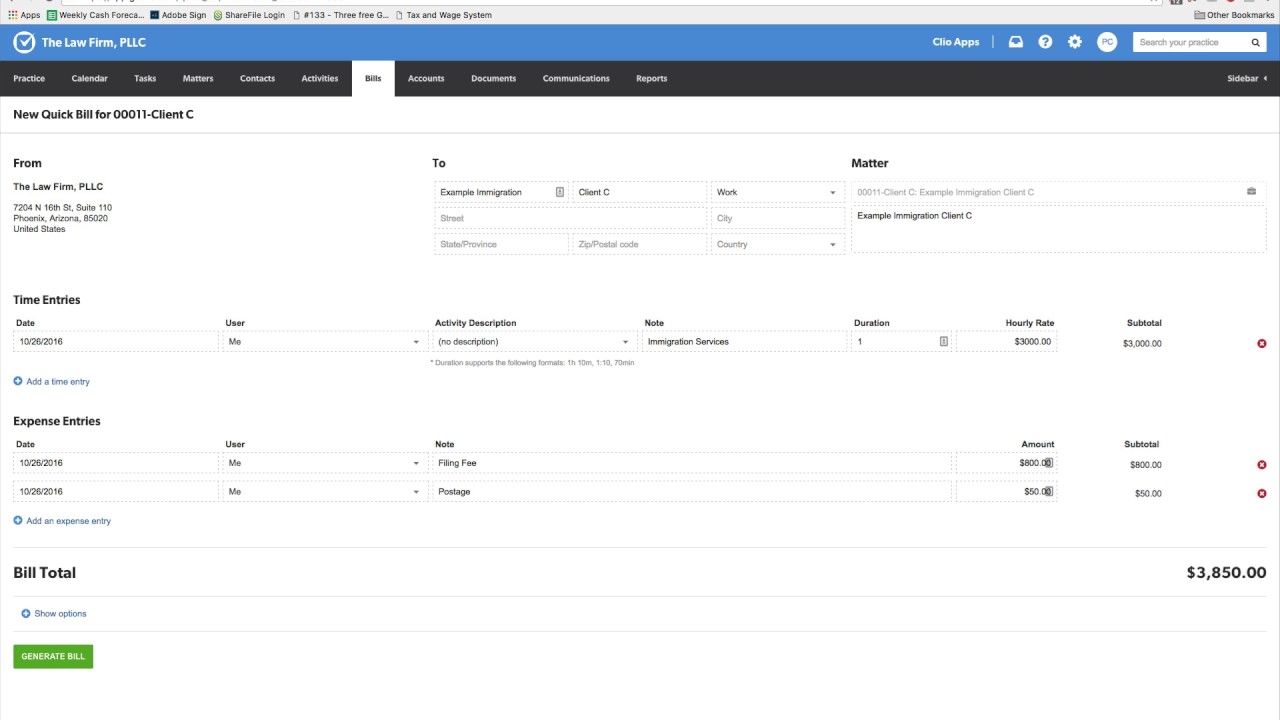The width and height of the screenshot is (1280, 720).
Task: Click the matter briefcase icon
Action: 1251,191
